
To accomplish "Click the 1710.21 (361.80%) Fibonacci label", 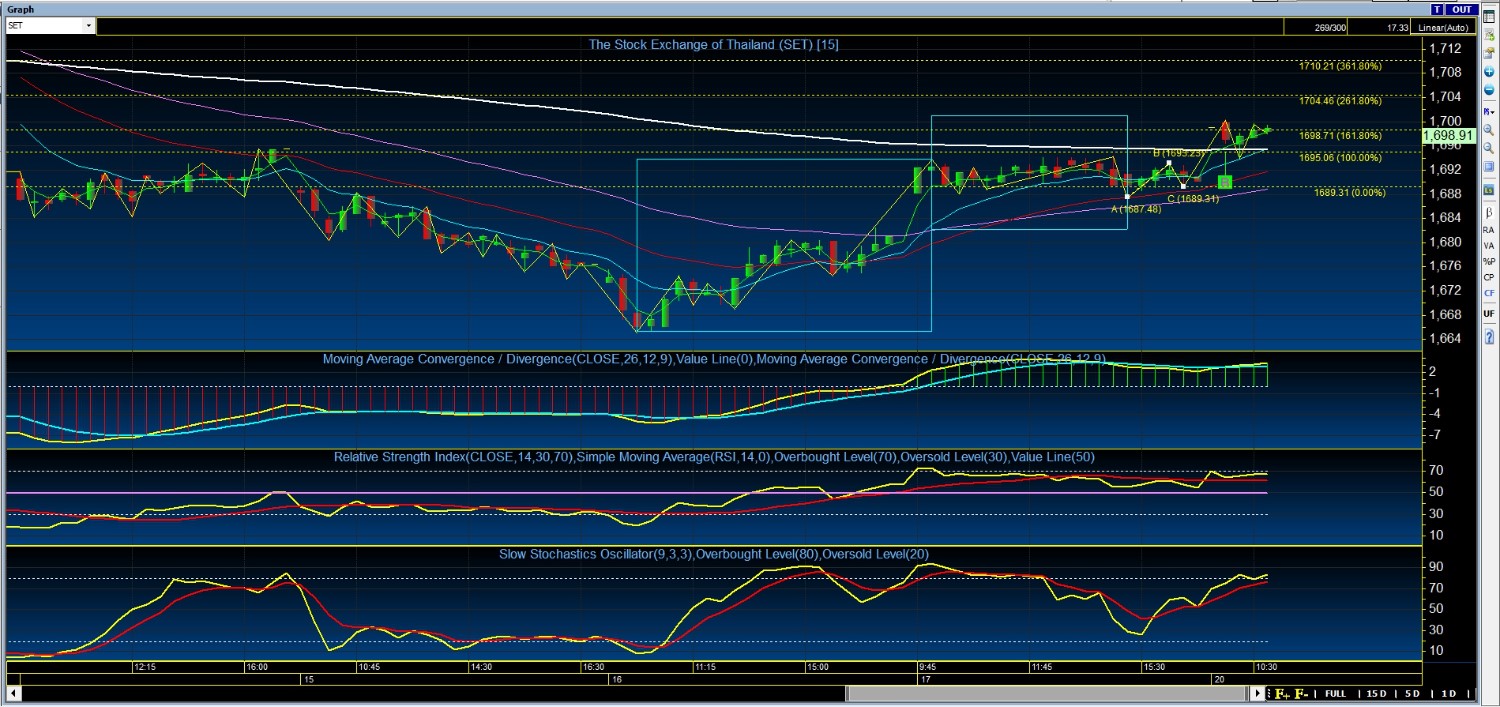I will (x=1340, y=66).
